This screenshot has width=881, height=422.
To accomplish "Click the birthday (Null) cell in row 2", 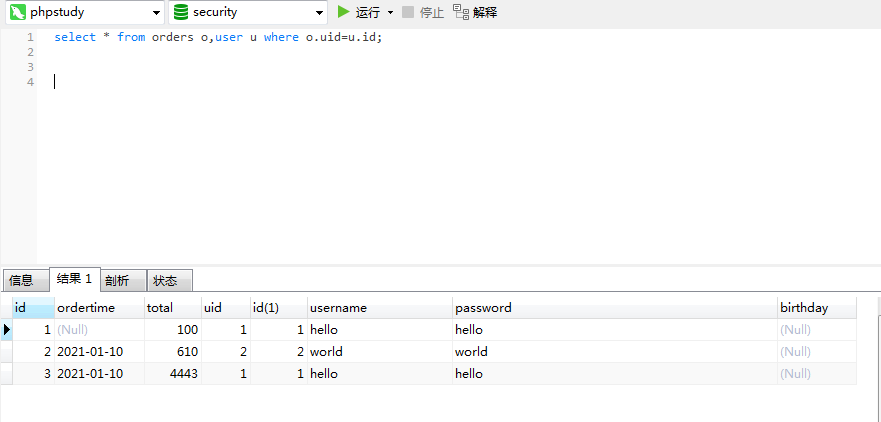I will click(x=817, y=352).
